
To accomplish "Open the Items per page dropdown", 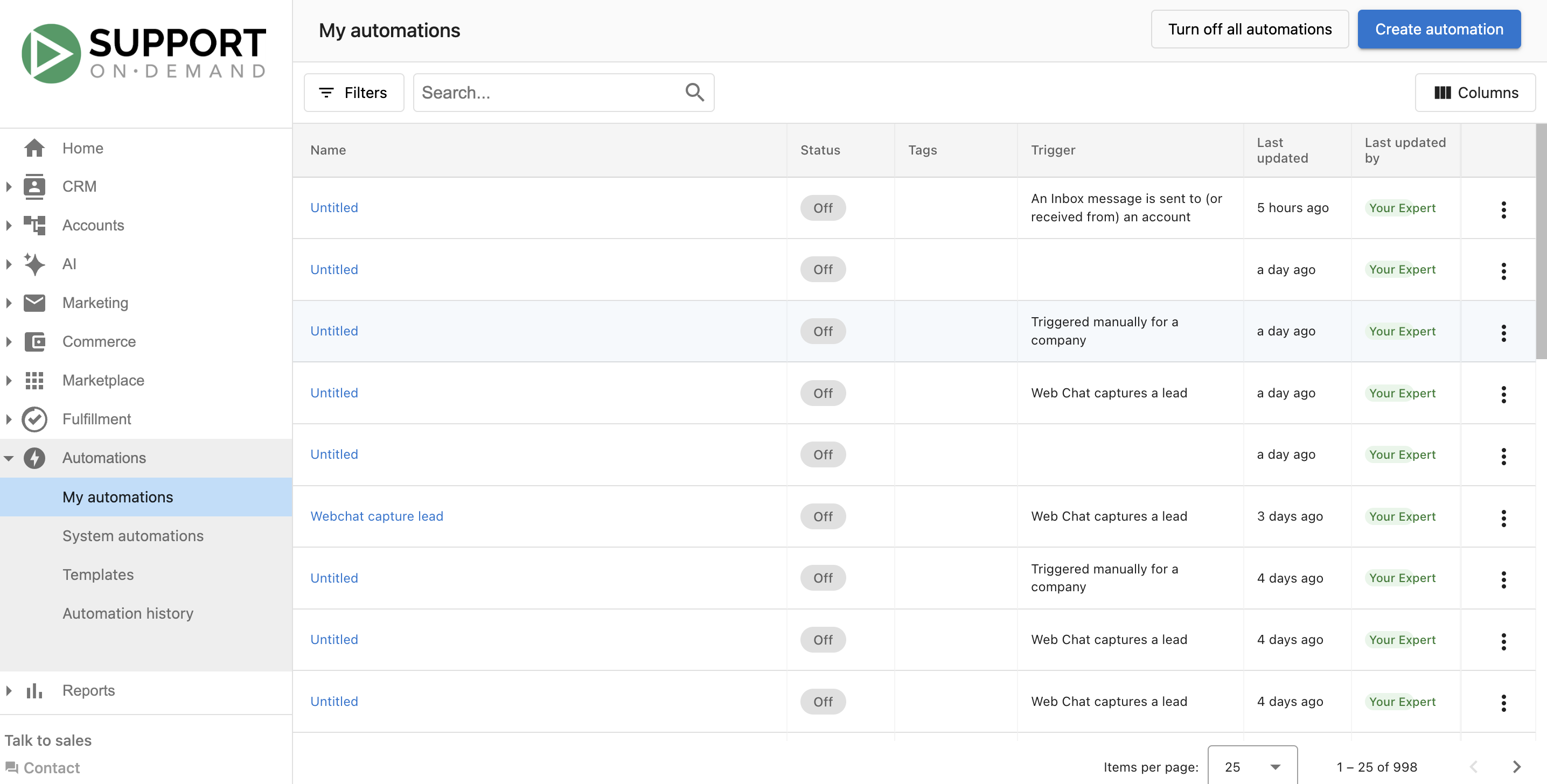I will tap(1252, 767).
